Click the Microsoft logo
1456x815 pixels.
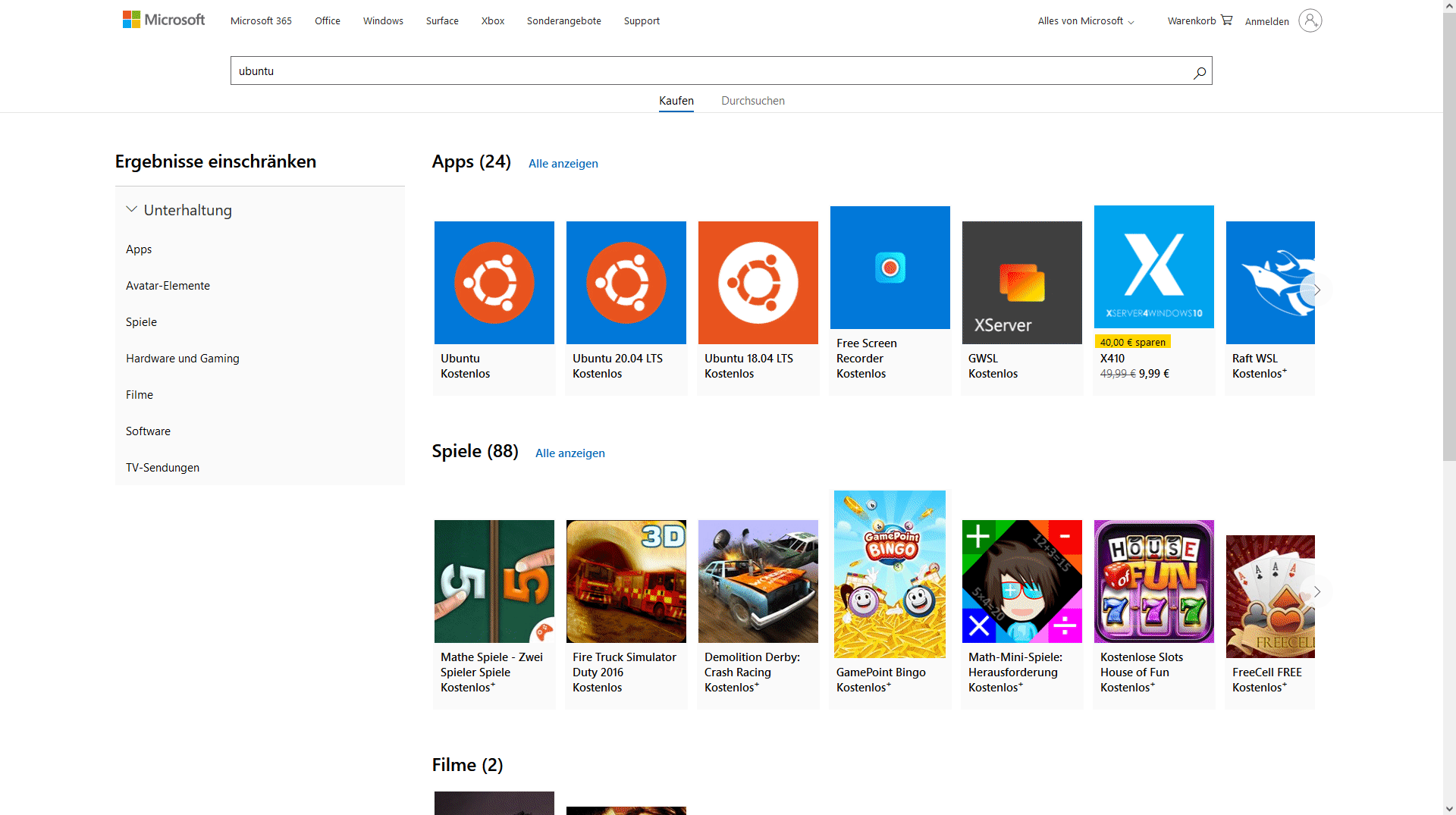[x=164, y=20]
